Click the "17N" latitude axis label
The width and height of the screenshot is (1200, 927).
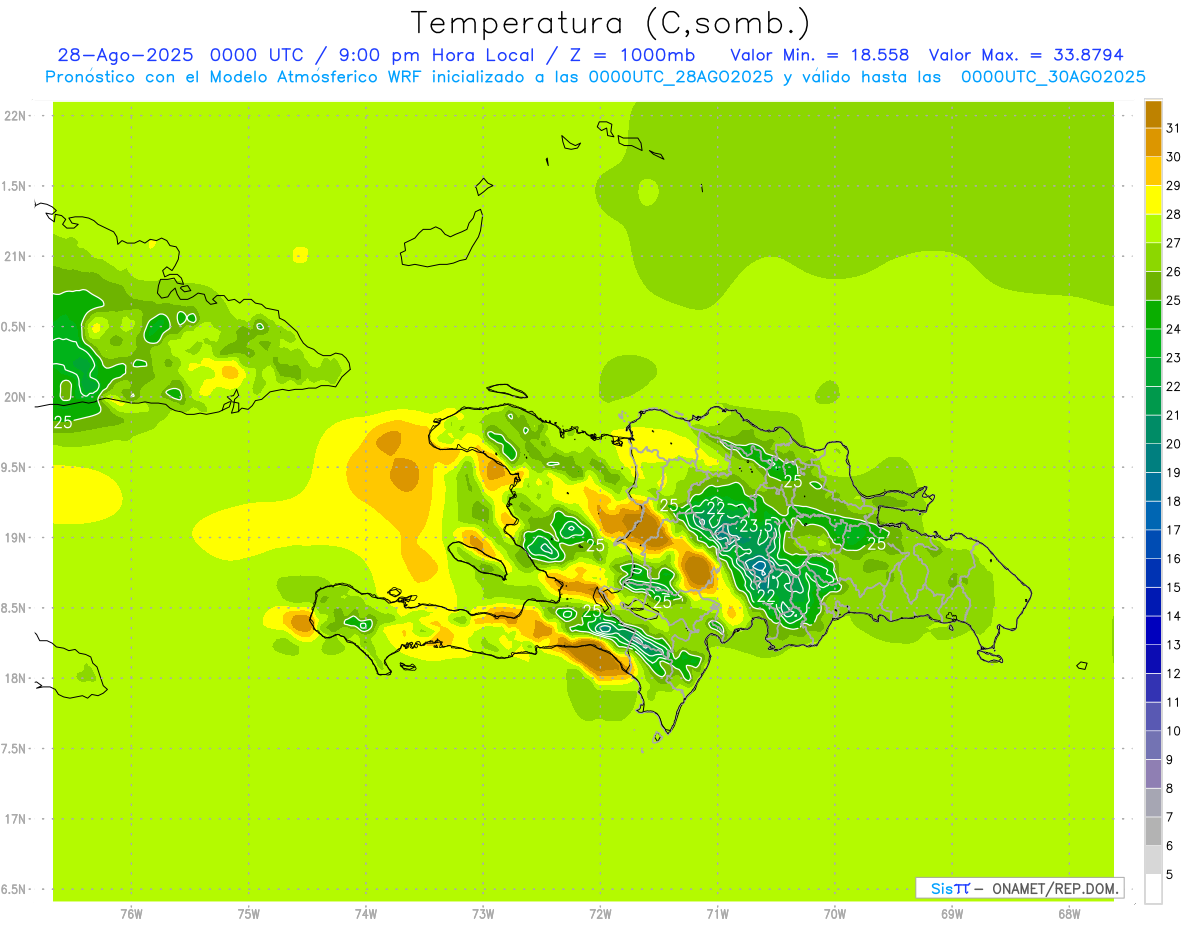click(x=14, y=819)
